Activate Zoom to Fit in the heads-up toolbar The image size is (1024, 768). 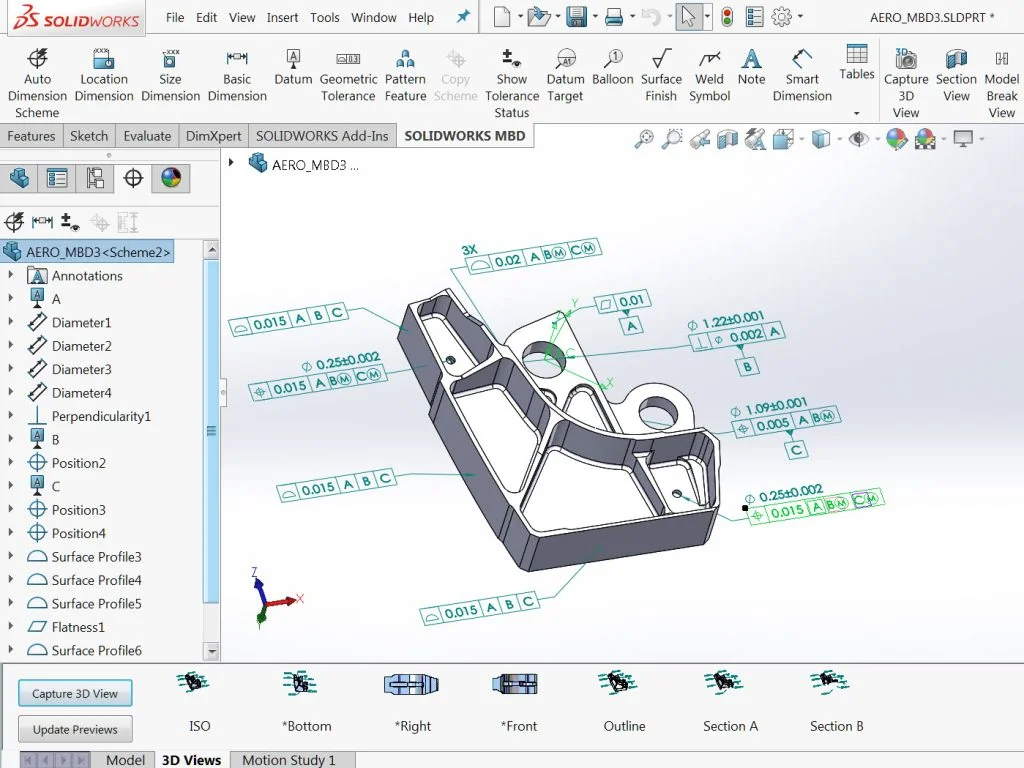point(645,140)
